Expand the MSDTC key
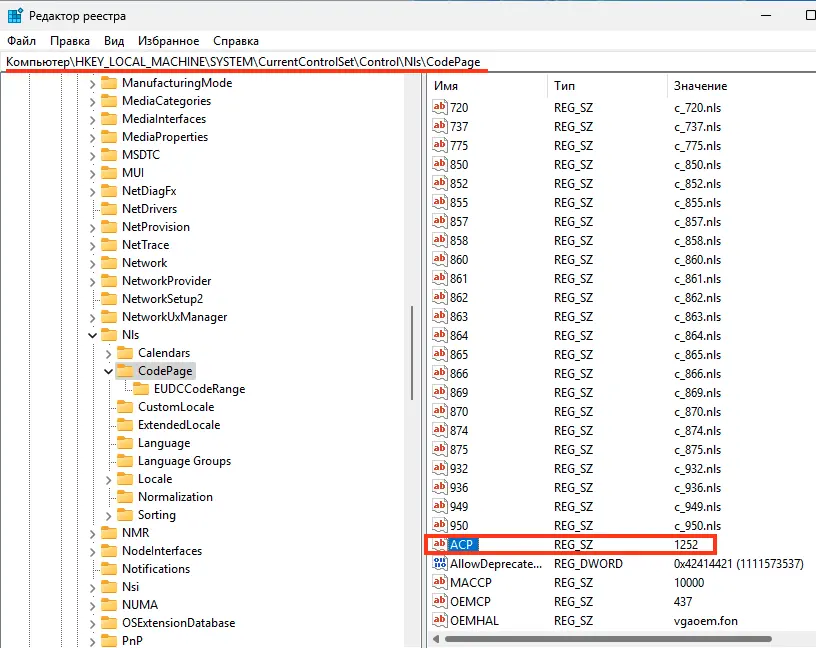 pyautogui.click(x=92, y=155)
